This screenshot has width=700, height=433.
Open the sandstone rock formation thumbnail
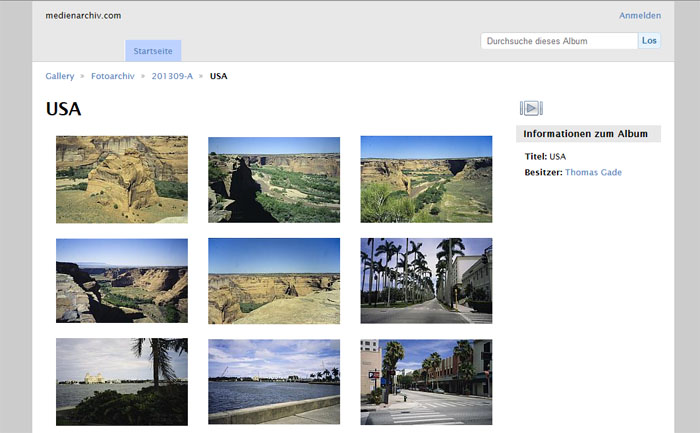pos(122,179)
